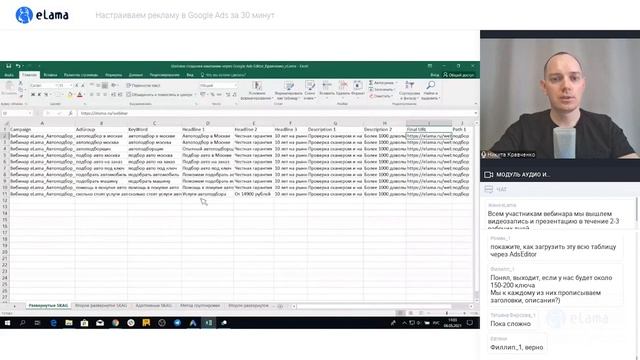
Task: Click the eLama logo
Action: click(x=42, y=15)
